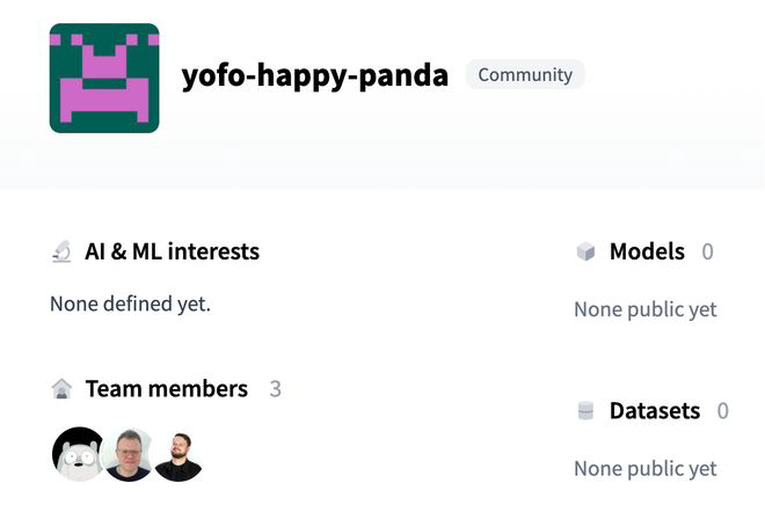Viewport: 765px width, 512px height.
Task: Click the yofo-happy-panda pixel avatar
Action: pyautogui.click(x=104, y=78)
